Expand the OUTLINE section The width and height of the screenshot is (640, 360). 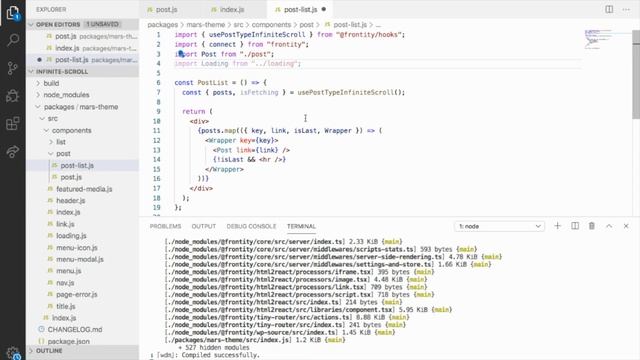[83, 351]
